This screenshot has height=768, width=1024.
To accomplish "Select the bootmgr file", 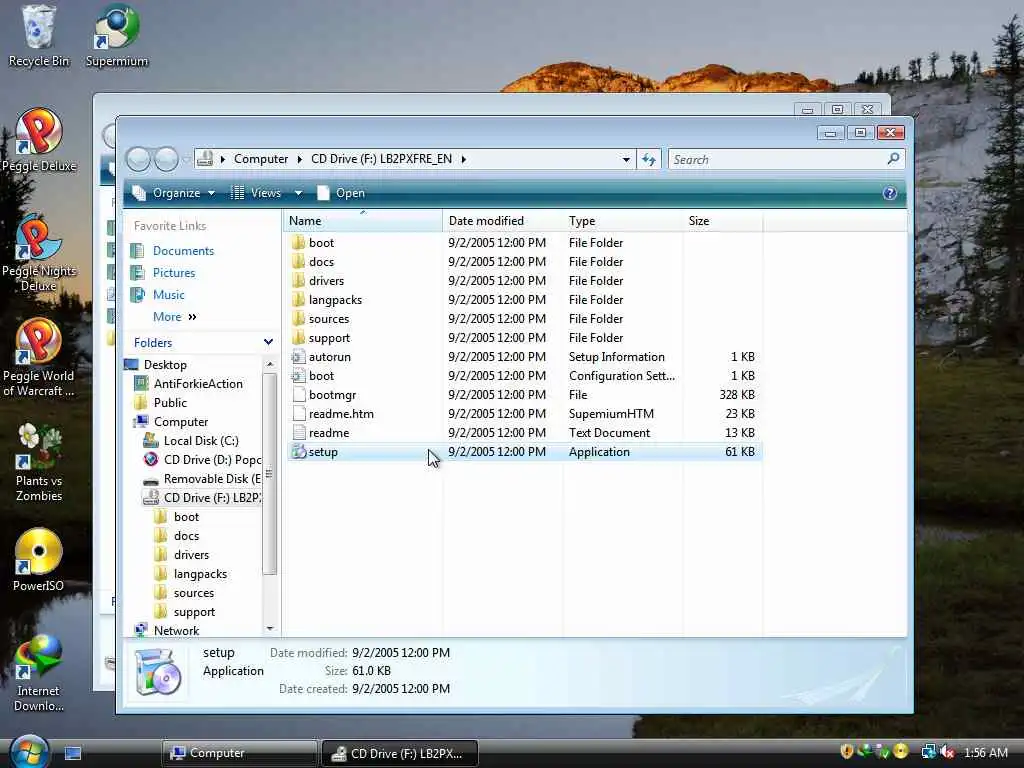I will (x=524, y=394).
